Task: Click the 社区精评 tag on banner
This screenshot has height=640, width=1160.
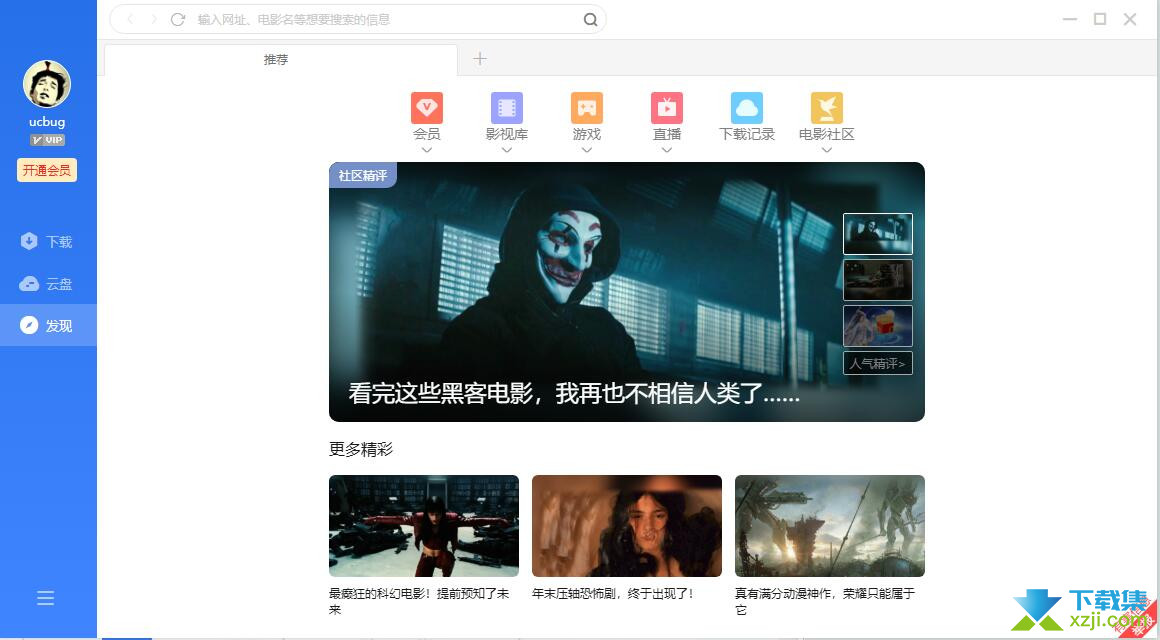Action: pyautogui.click(x=363, y=175)
